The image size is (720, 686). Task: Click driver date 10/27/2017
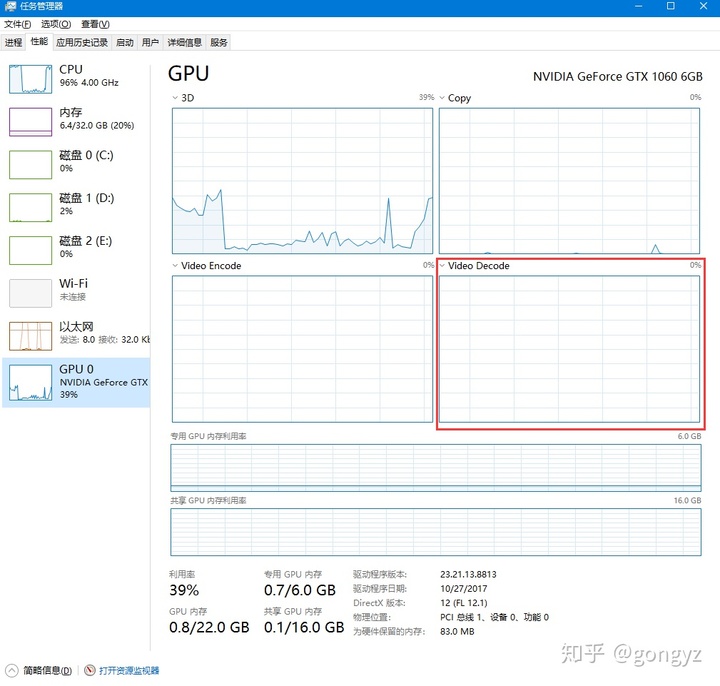[x=463, y=589]
